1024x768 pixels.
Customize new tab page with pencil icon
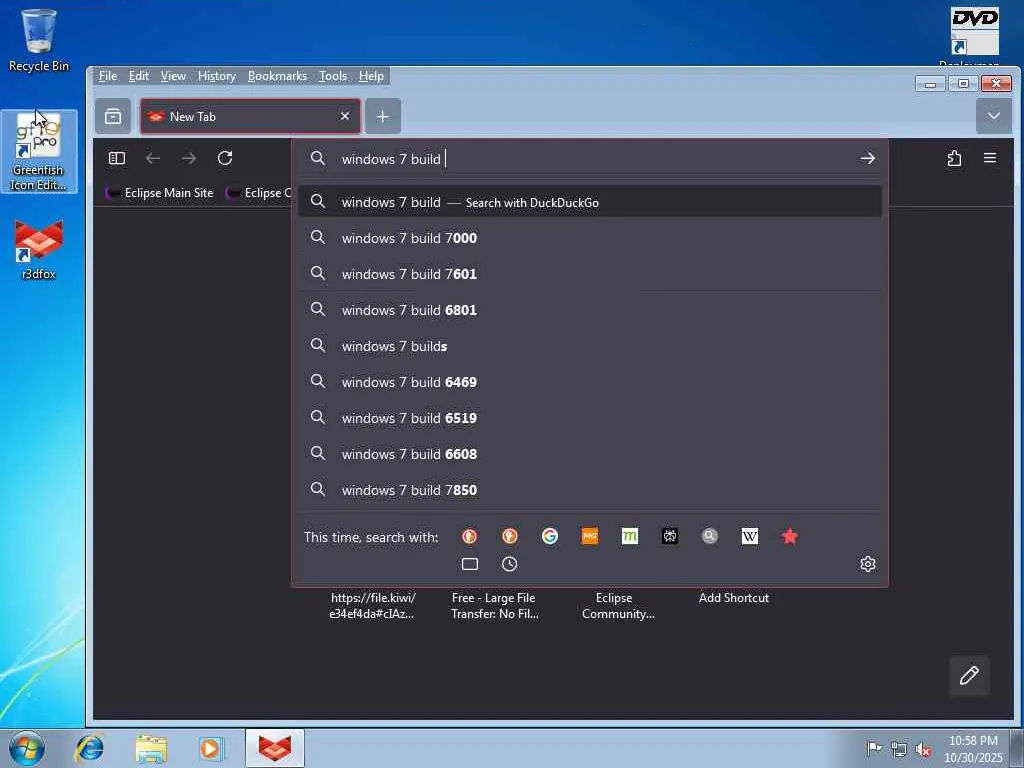point(969,675)
